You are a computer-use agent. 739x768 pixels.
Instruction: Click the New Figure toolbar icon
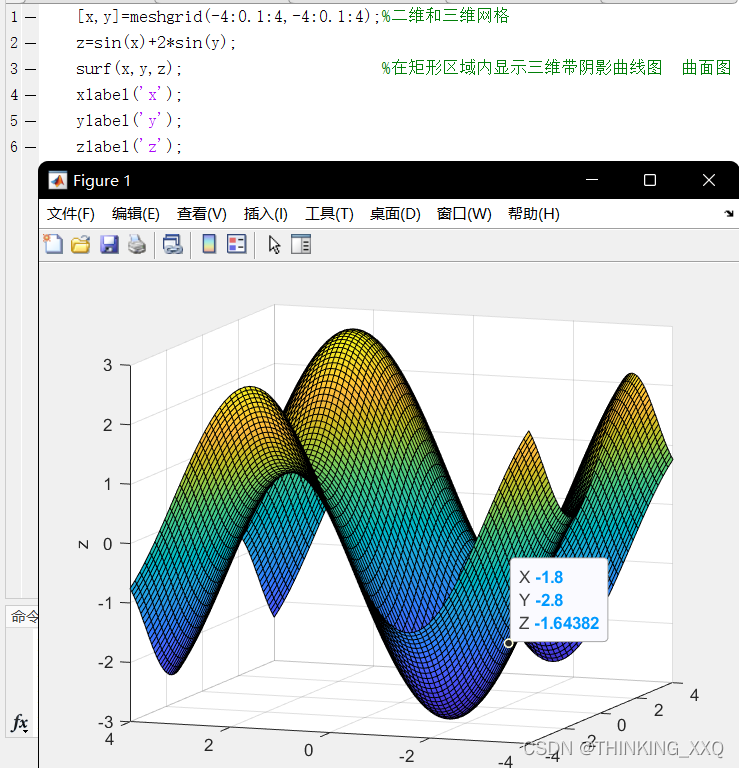(53, 244)
